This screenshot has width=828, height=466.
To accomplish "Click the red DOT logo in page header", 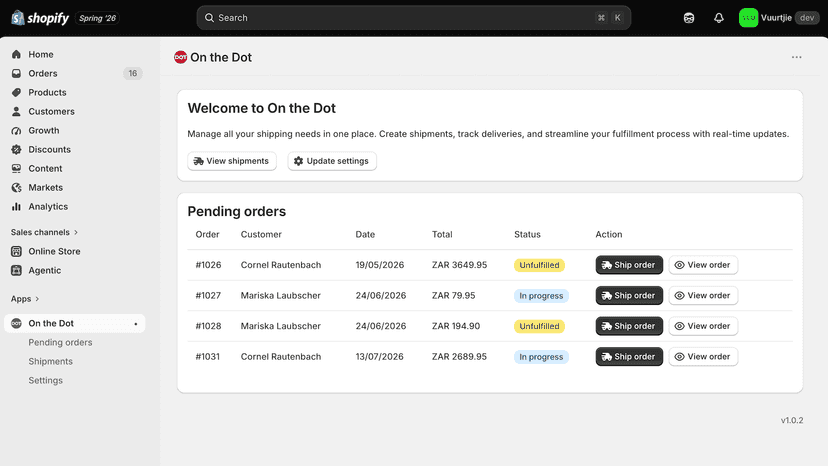I will [x=181, y=57].
